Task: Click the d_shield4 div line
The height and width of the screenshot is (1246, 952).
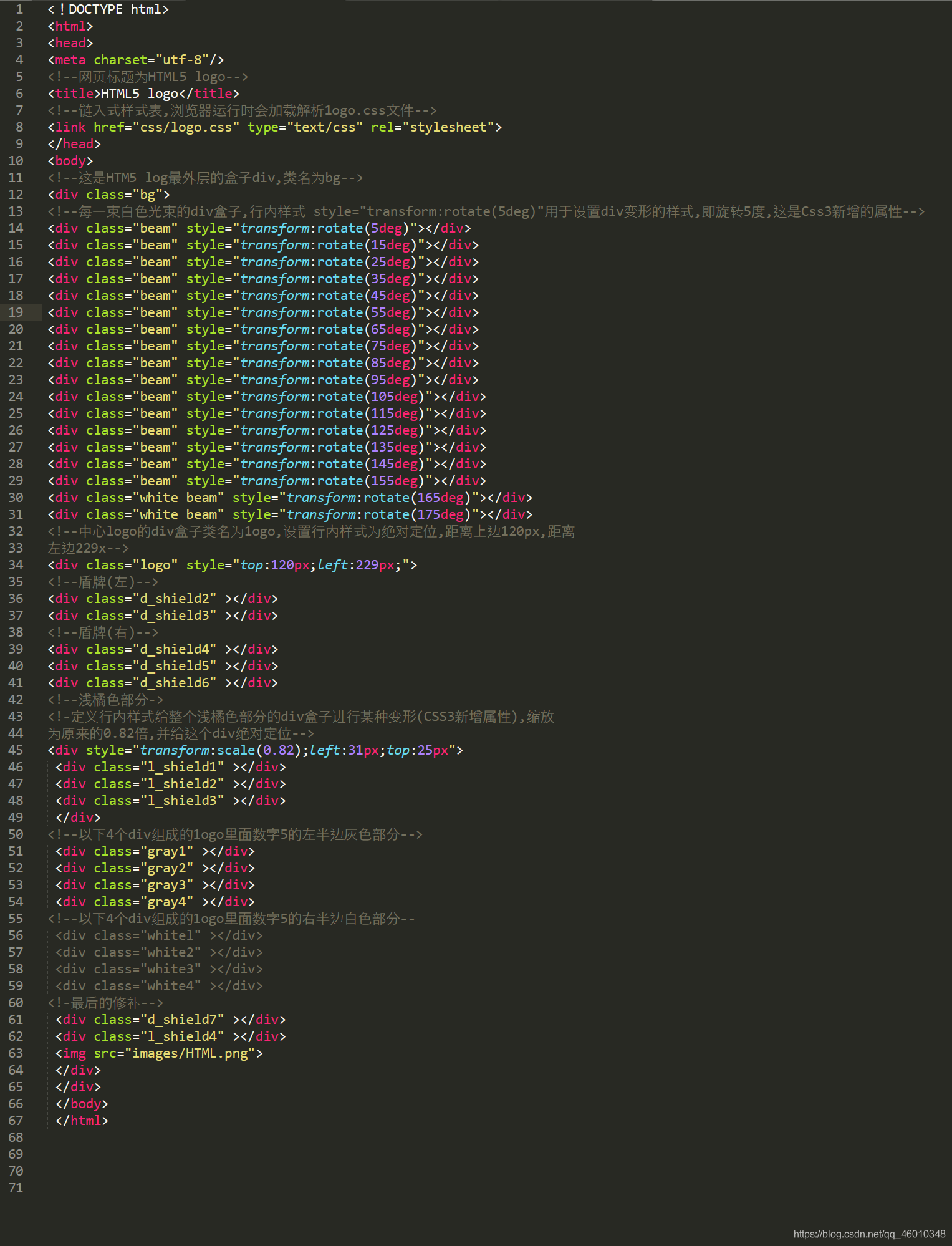Action: (163, 649)
